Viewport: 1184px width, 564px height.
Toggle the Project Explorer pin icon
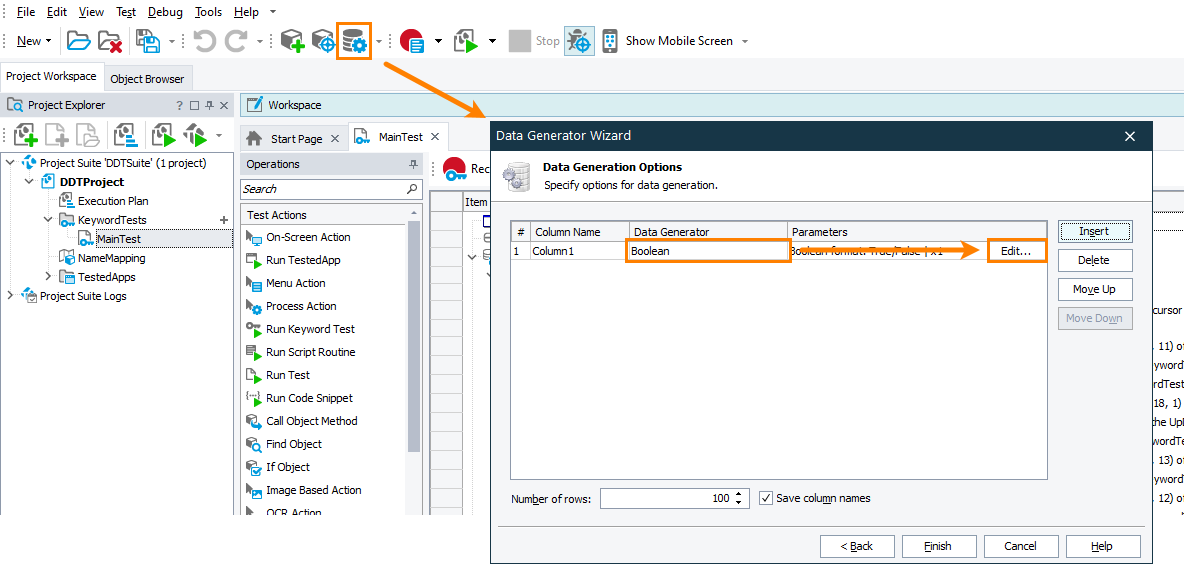click(x=210, y=105)
